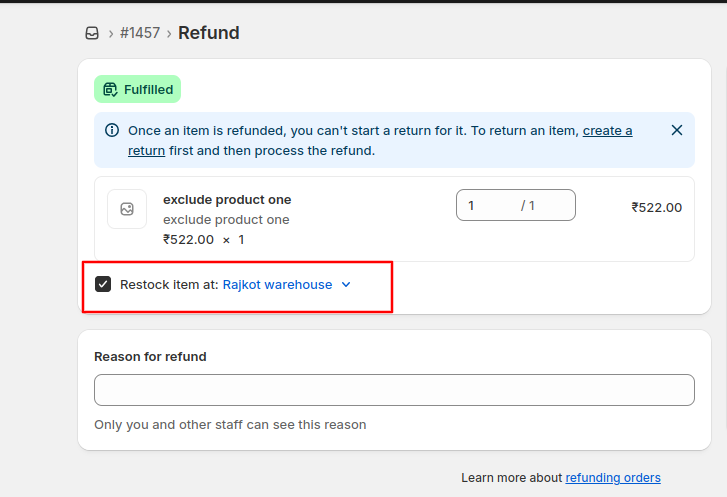
Task: Focus the refund quantity field
Action: tap(516, 205)
